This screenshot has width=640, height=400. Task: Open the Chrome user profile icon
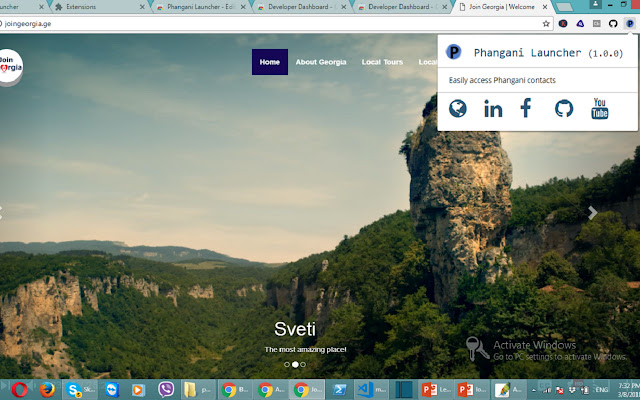pyautogui.click(x=595, y=4)
